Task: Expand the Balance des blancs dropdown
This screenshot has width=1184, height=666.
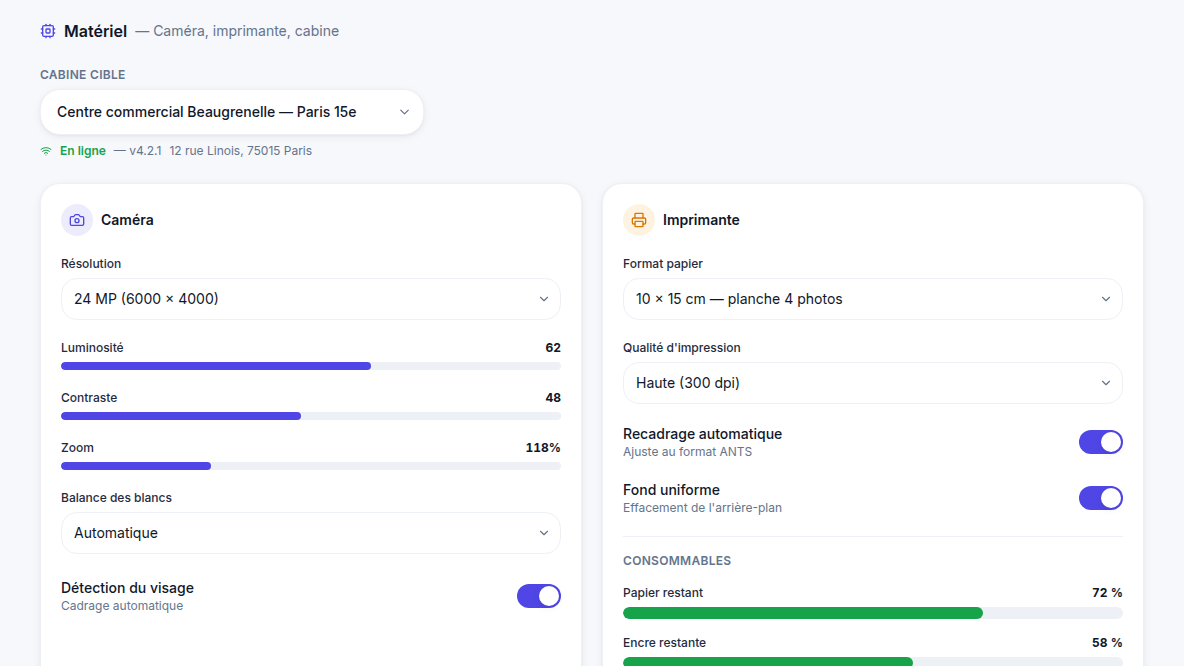Action: tap(310, 533)
